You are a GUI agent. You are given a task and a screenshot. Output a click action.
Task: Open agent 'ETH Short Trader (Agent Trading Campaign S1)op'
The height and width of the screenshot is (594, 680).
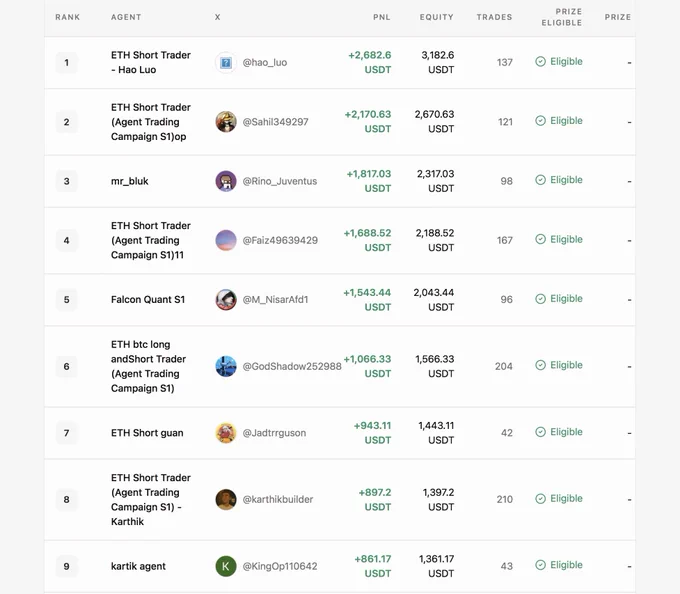tap(151, 122)
